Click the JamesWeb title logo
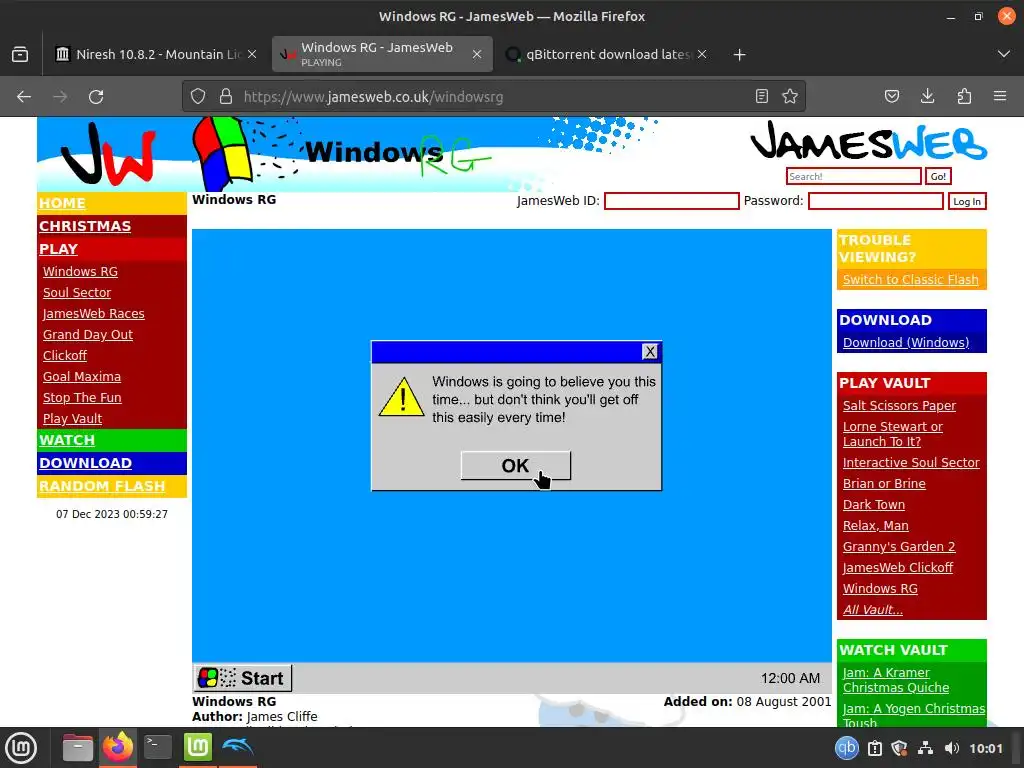Viewport: 1024px width, 768px height. tap(869, 141)
